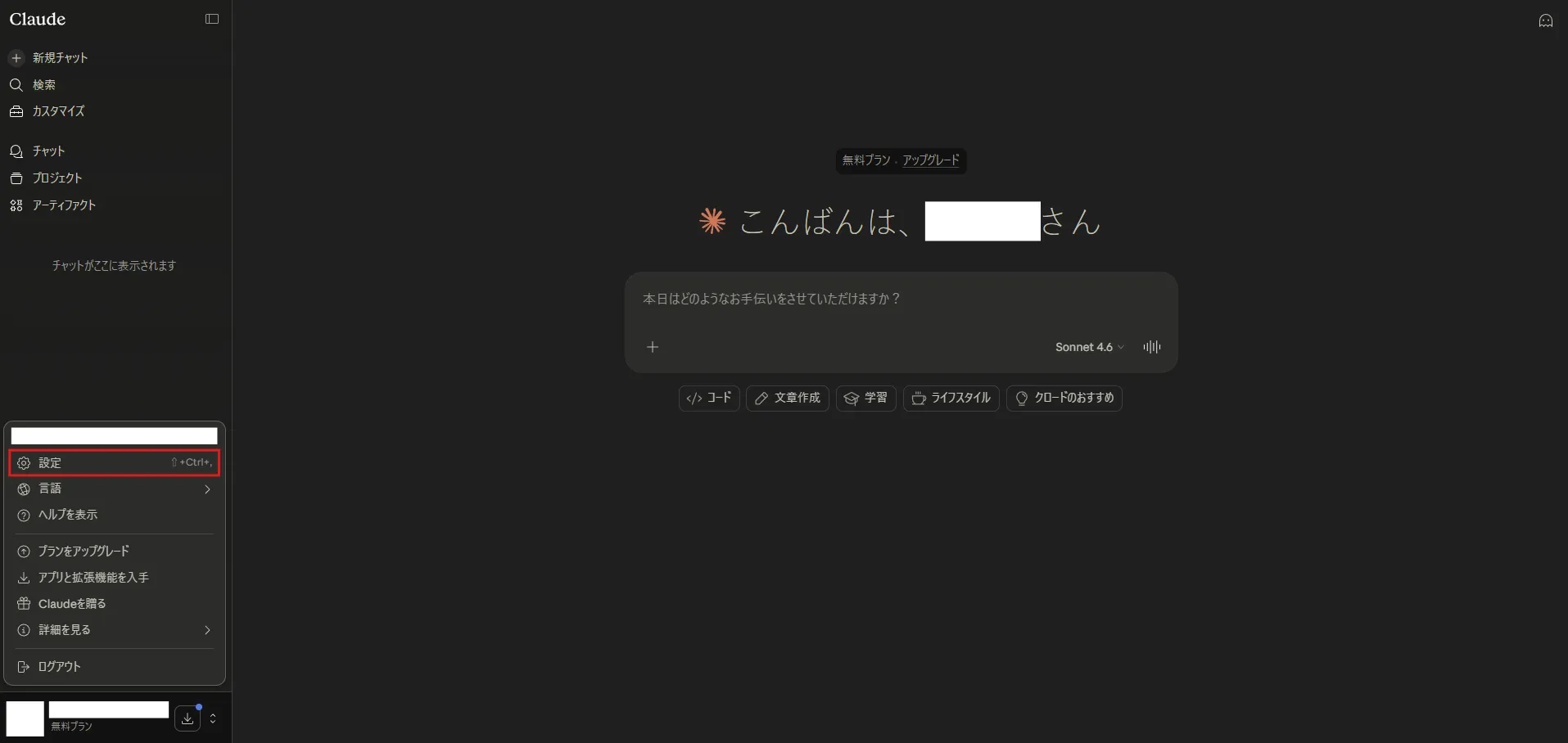The height and width of the screenshot is (743, 1568).
Task: Choose Claudeを贈る in the menu
Action: [x=115, y=604]
